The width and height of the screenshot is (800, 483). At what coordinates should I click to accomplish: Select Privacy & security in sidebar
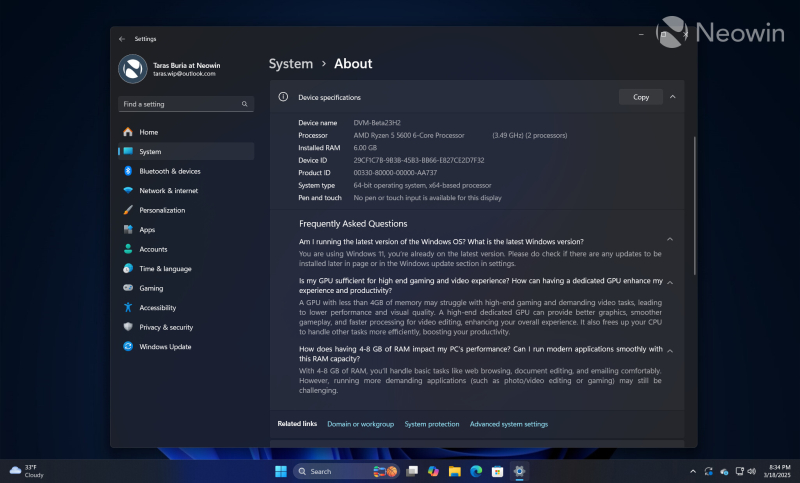[x=166, y=327]
